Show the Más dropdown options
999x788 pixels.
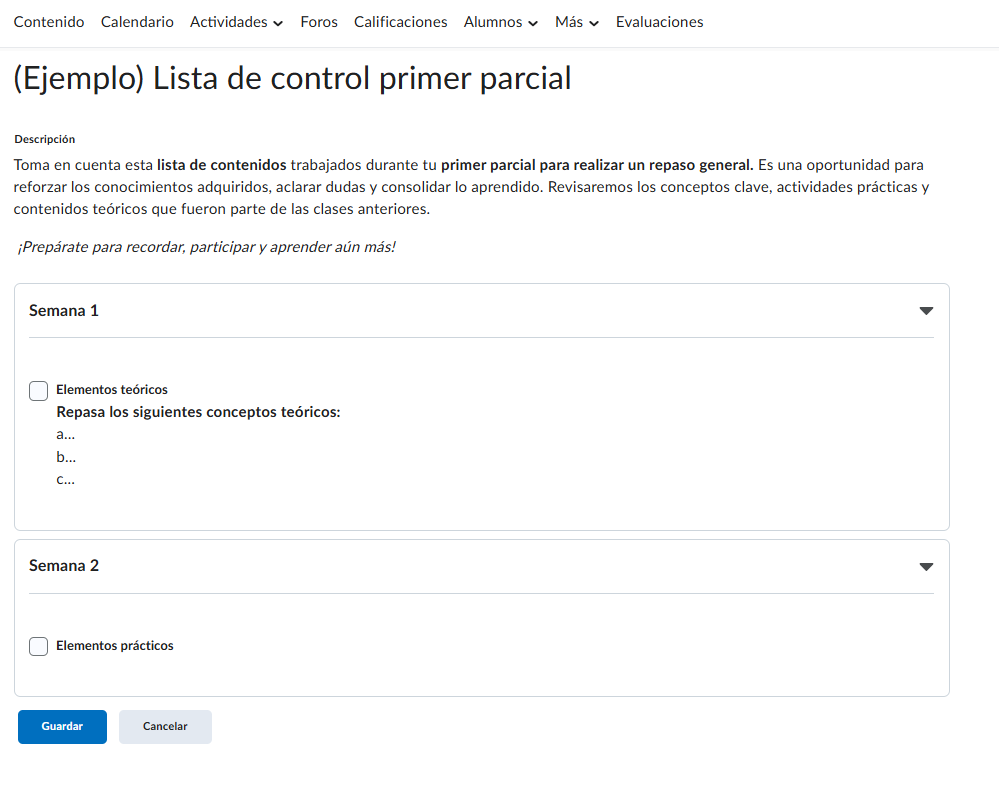(576, 22)
